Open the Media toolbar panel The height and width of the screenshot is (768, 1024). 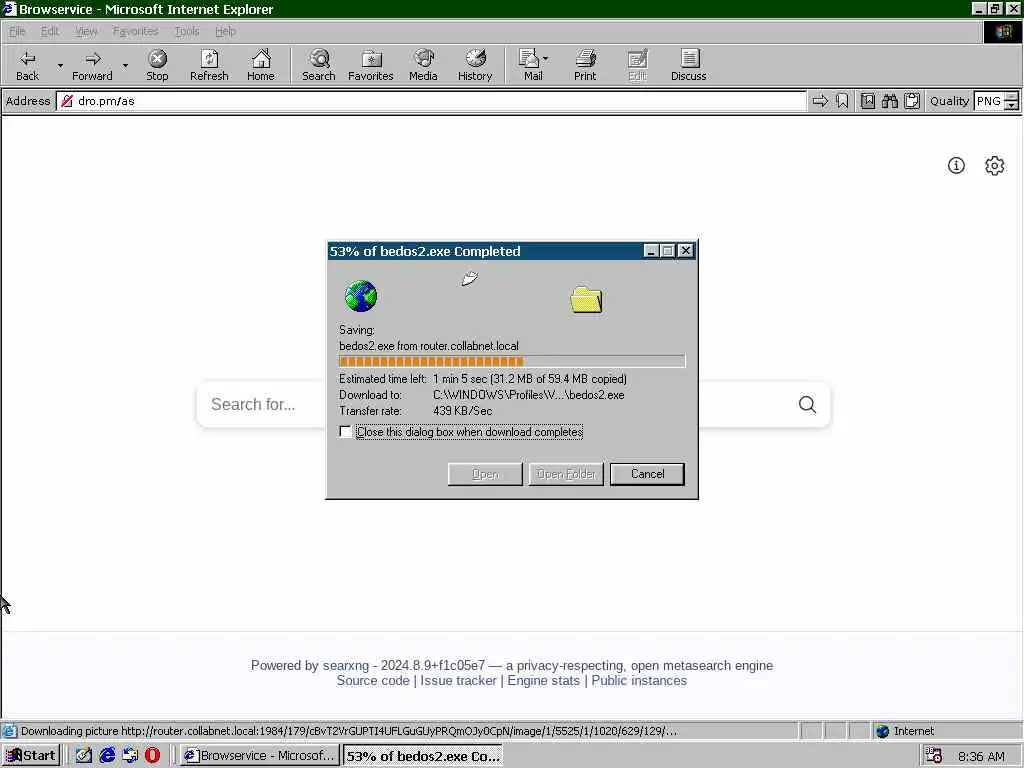[423, 65]
